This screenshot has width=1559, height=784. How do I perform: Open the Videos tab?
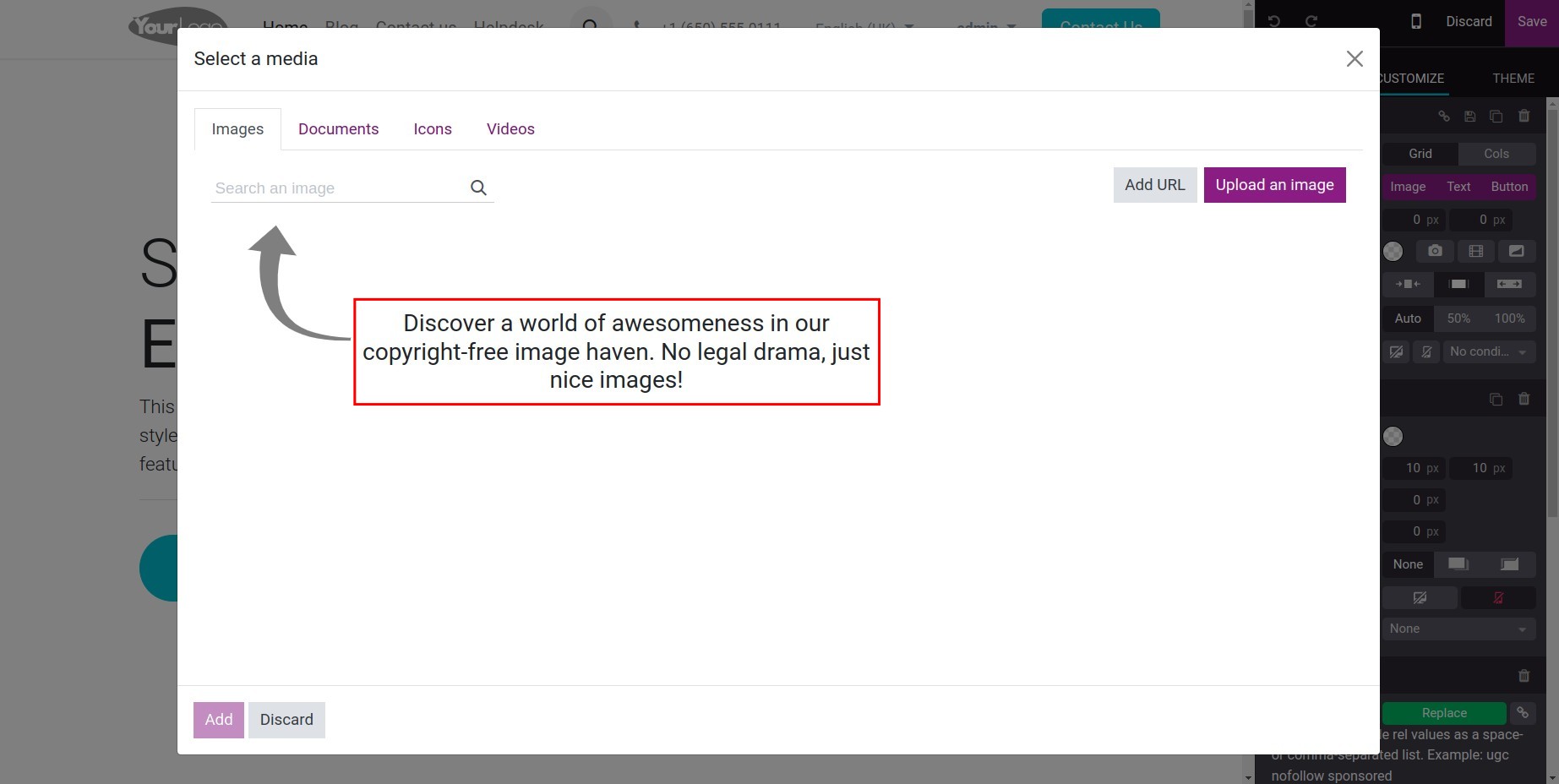coord(510,129)
